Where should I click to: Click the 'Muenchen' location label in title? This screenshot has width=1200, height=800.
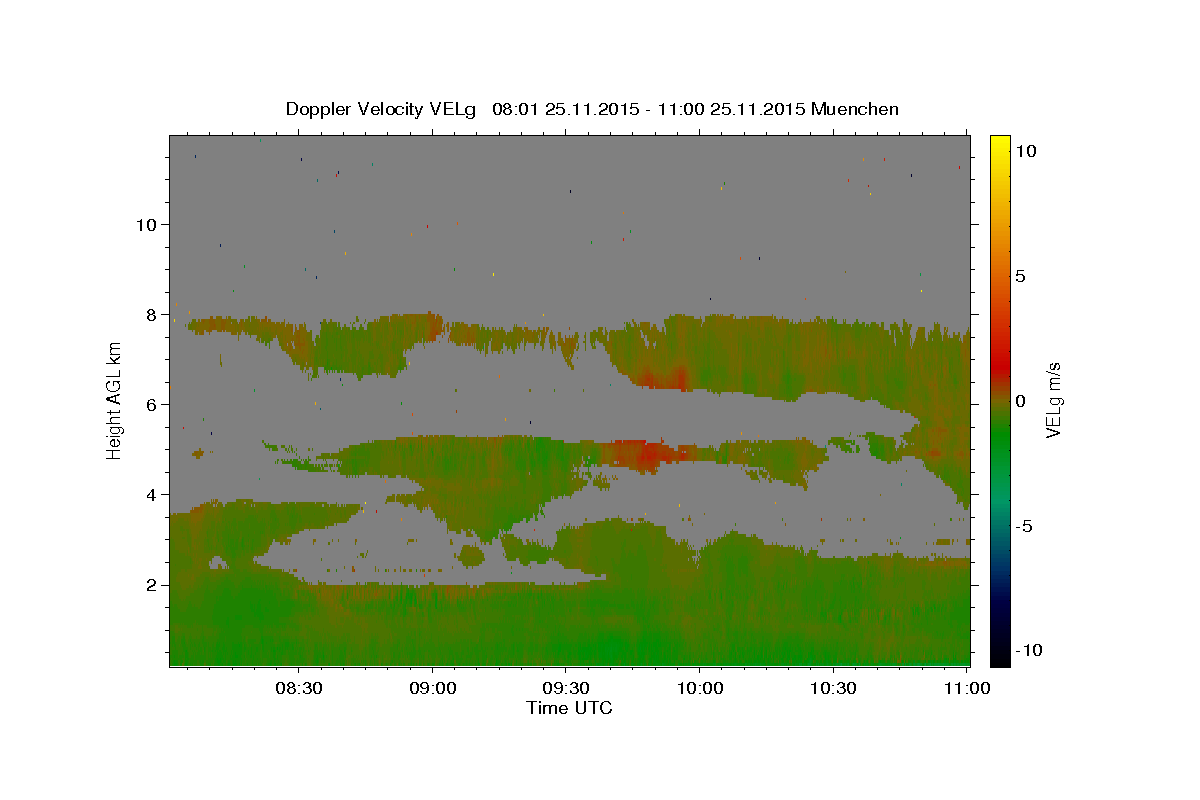[855, 109]
